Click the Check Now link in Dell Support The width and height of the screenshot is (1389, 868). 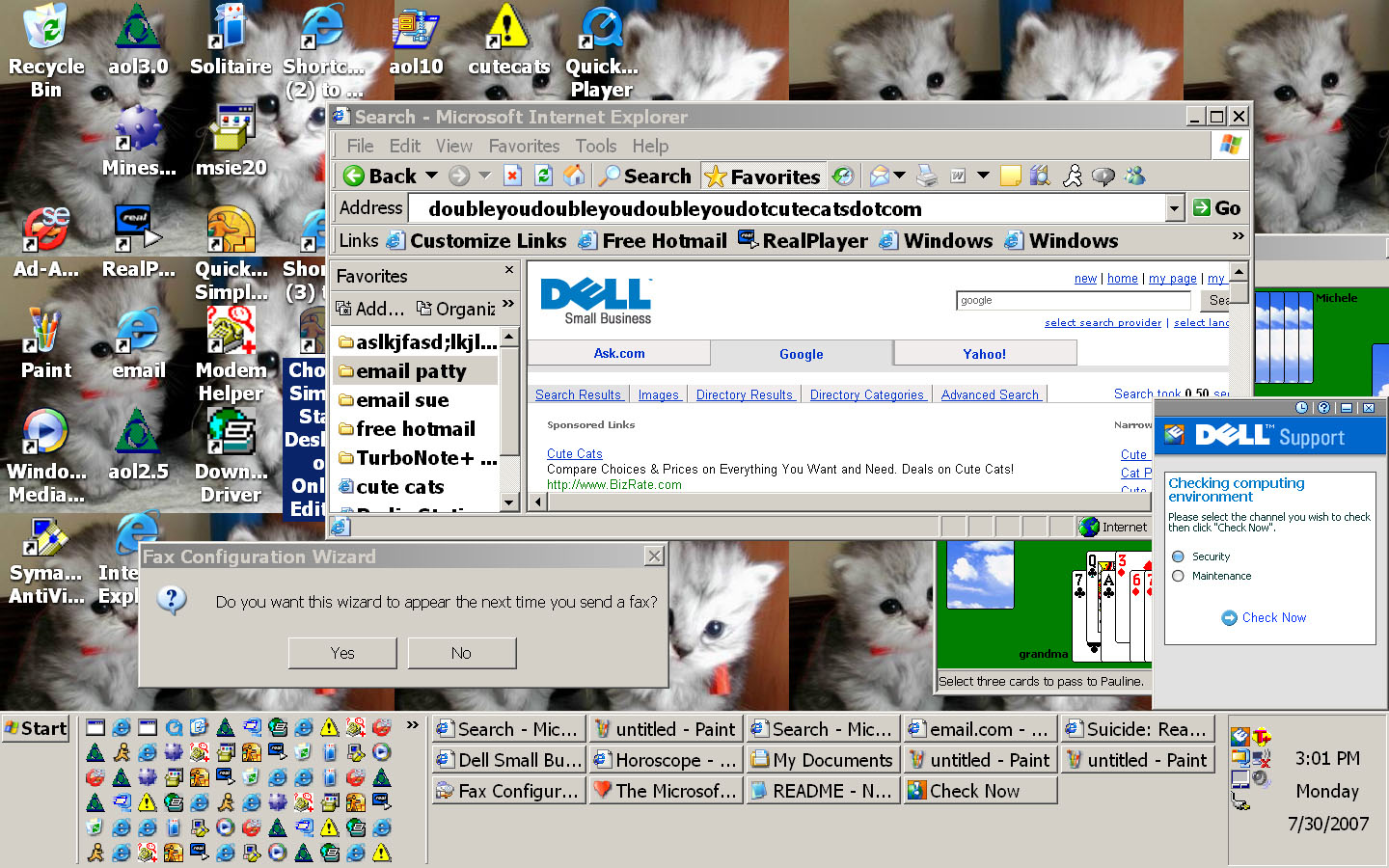click(x=1264, y=618)
